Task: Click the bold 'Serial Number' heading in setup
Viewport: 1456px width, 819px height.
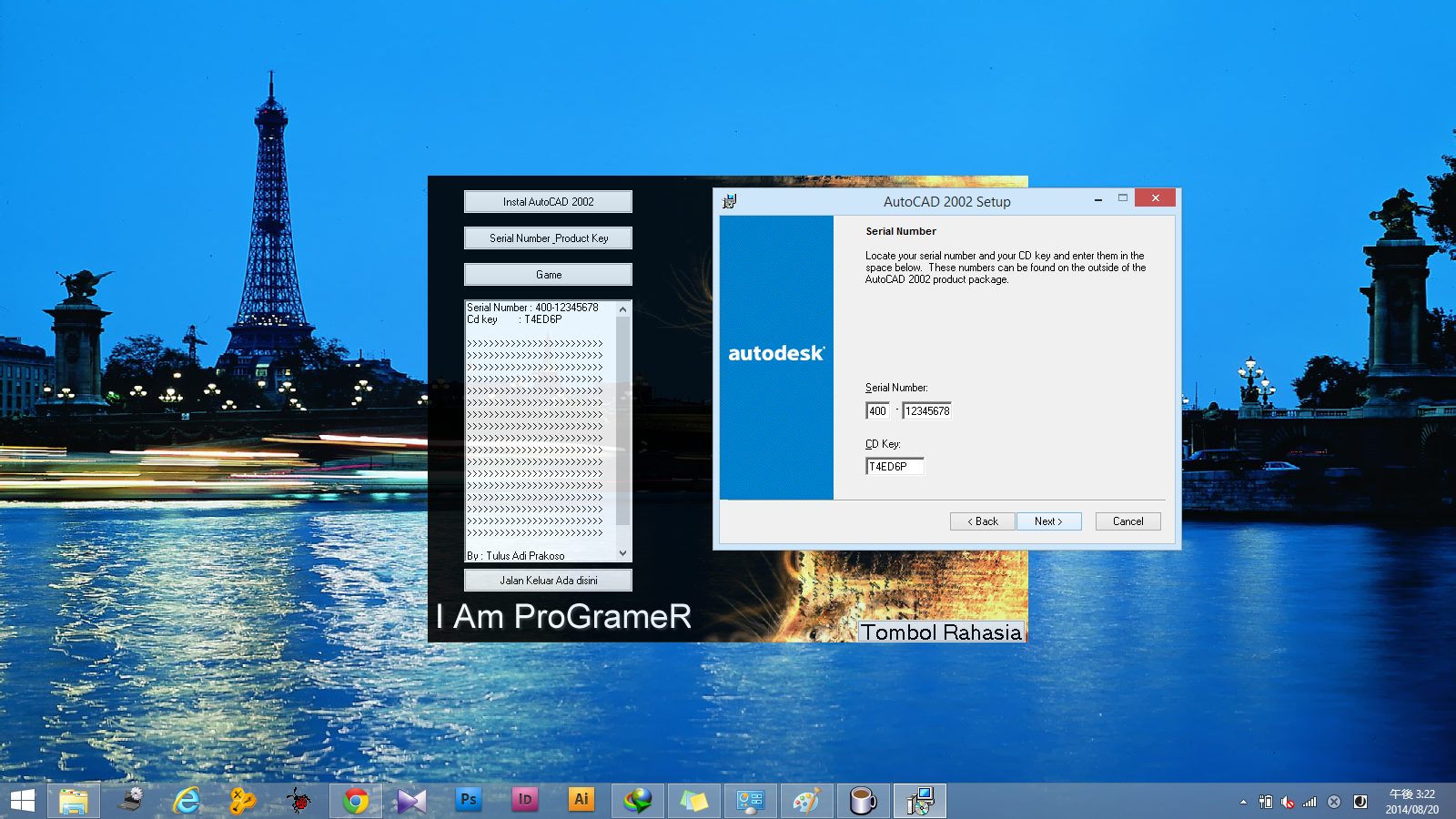Action: coord(901,231)
